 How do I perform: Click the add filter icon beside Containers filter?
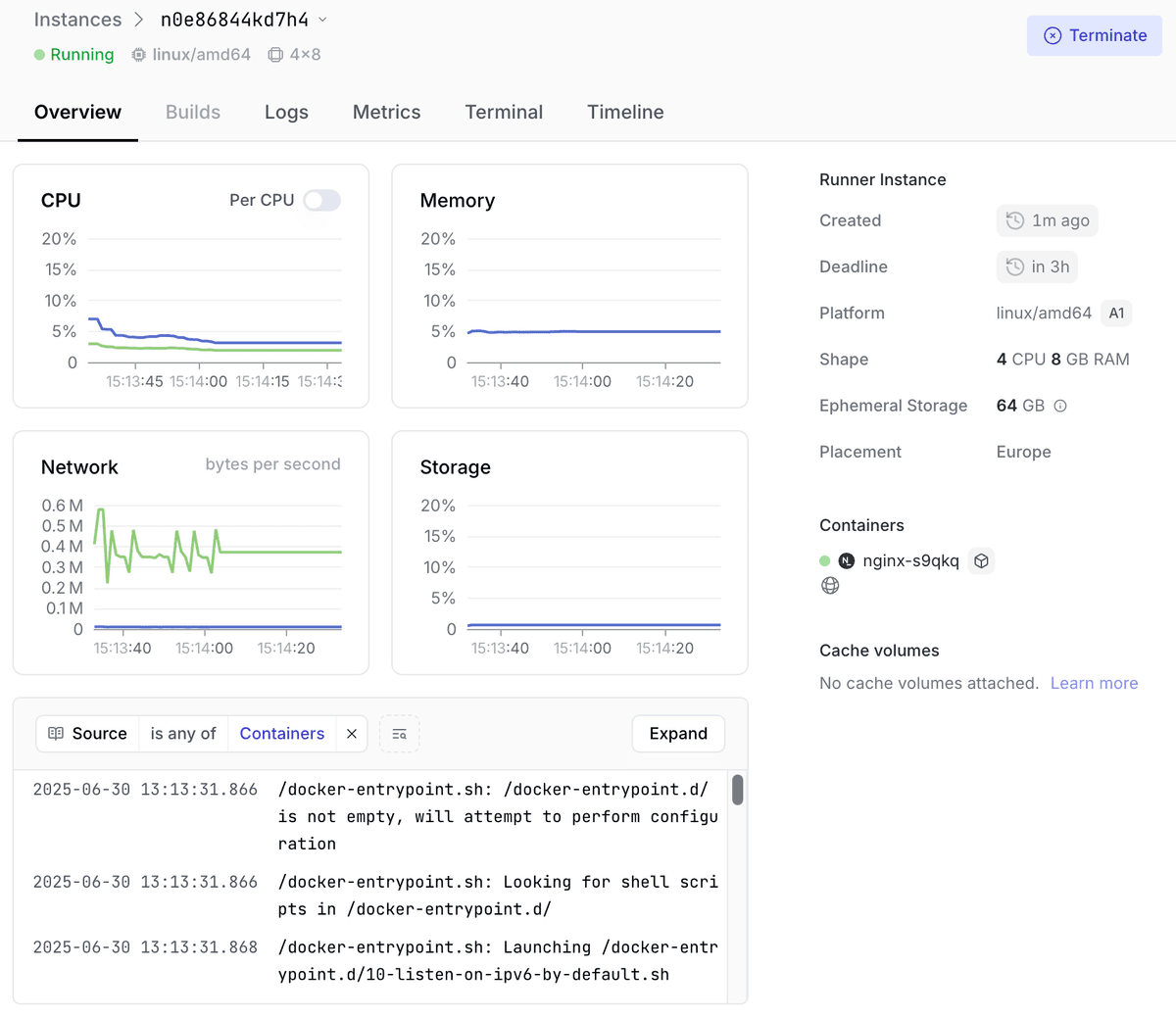click(399, 734)
